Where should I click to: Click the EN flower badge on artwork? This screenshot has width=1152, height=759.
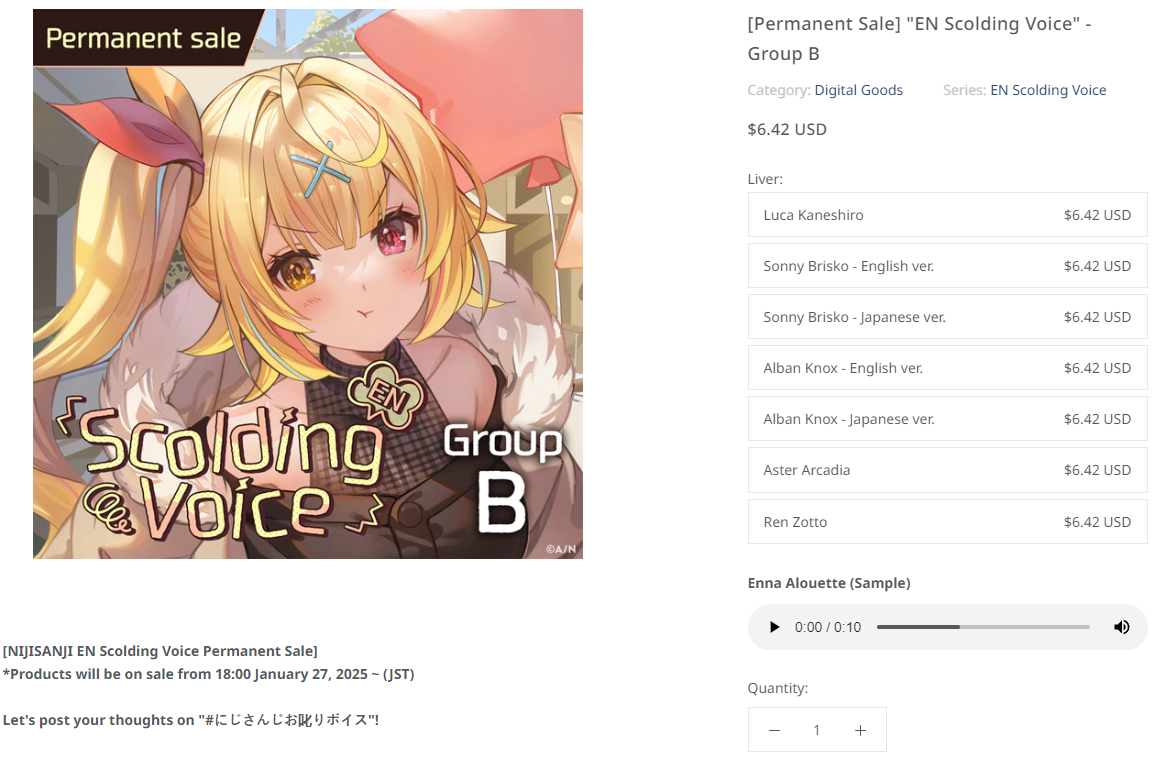click(386, 395)
